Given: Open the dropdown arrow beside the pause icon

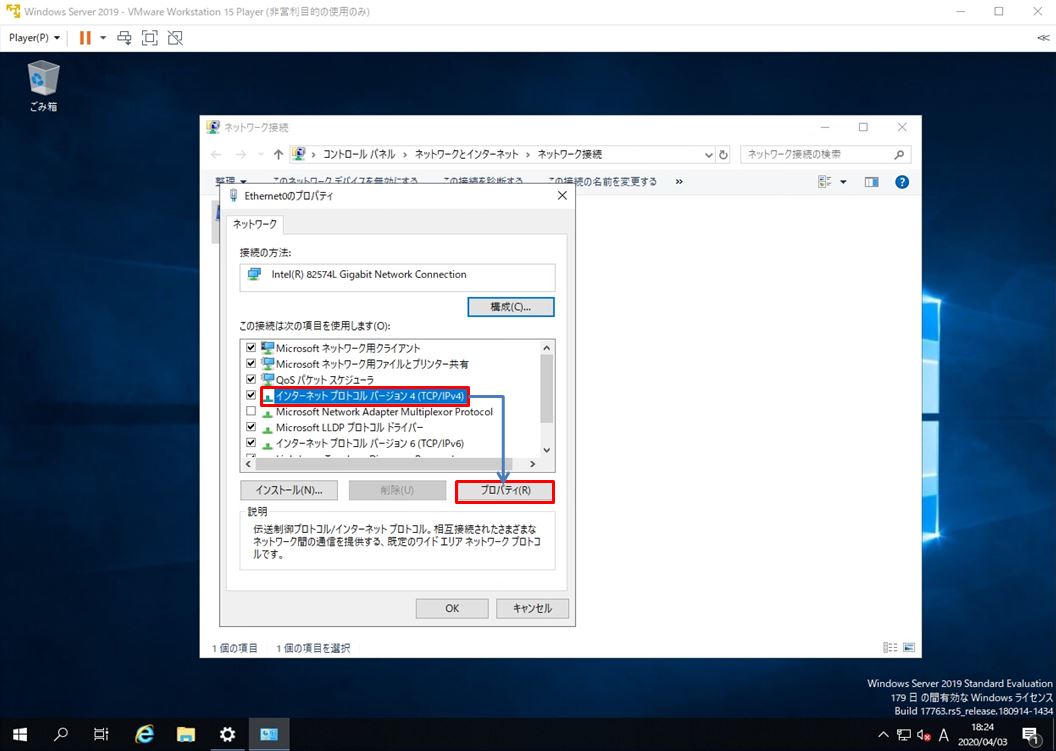Looking at the screenshot, I should pyautogui.click(x=103, y=38).
